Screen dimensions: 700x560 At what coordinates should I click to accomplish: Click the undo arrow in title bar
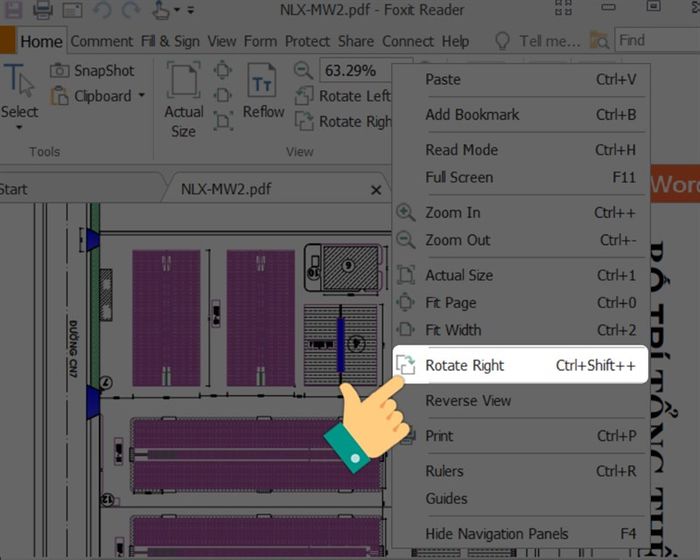101,11
